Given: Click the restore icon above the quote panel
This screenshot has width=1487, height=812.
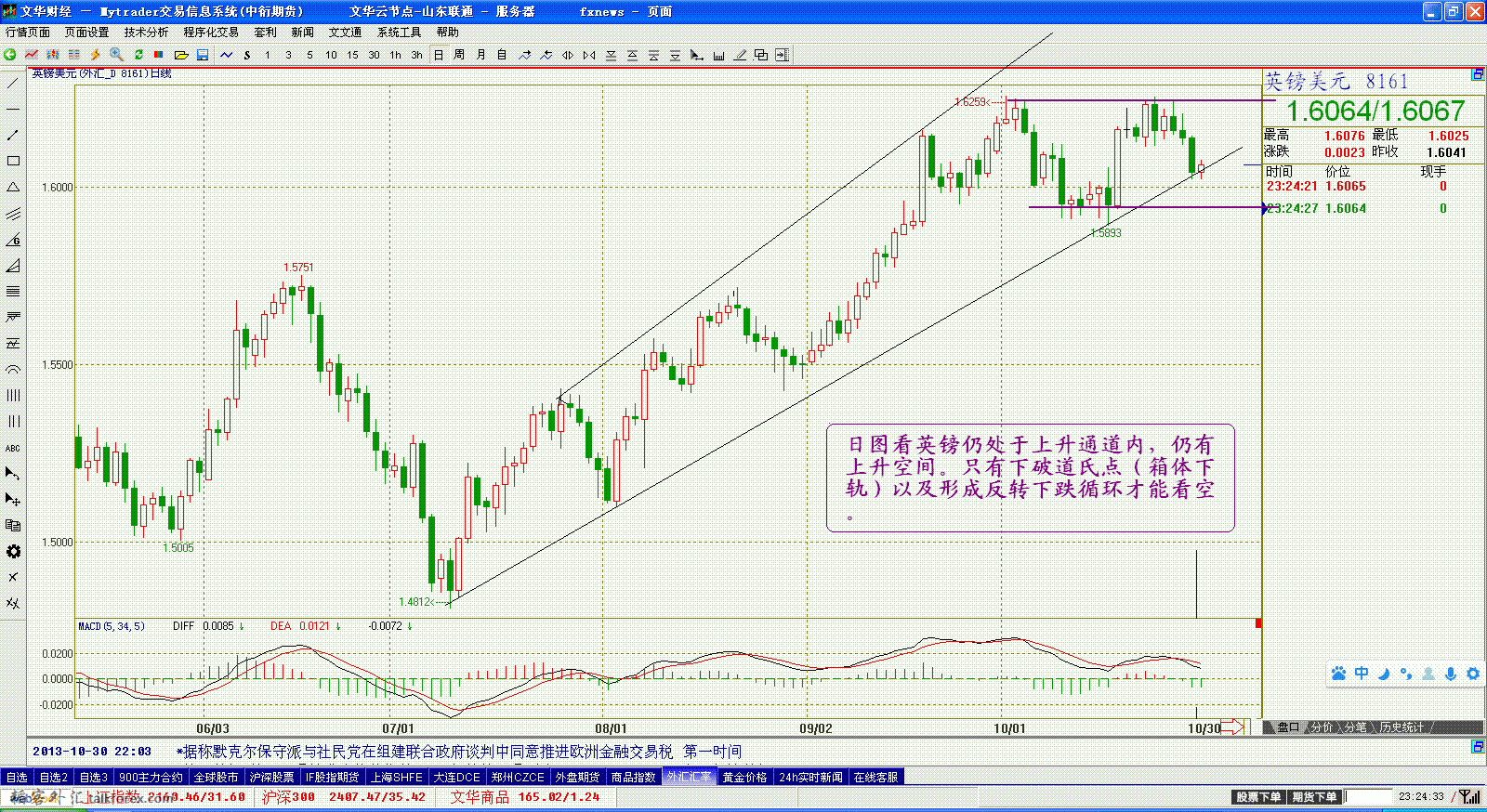Looking at the screenshot, I should pyautogui.click(x=1478, y=74).
